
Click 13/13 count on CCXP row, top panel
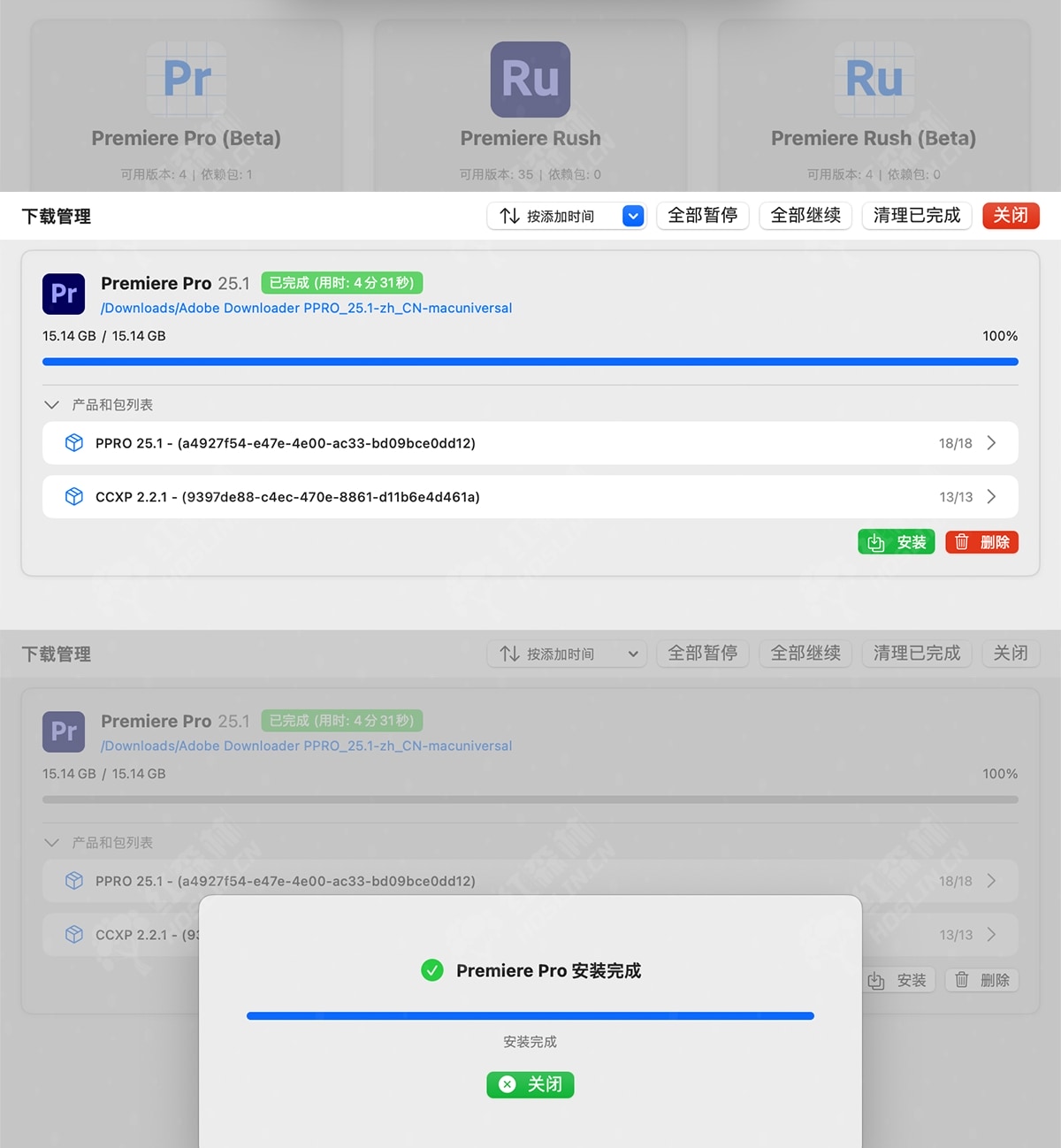(956, 497)
